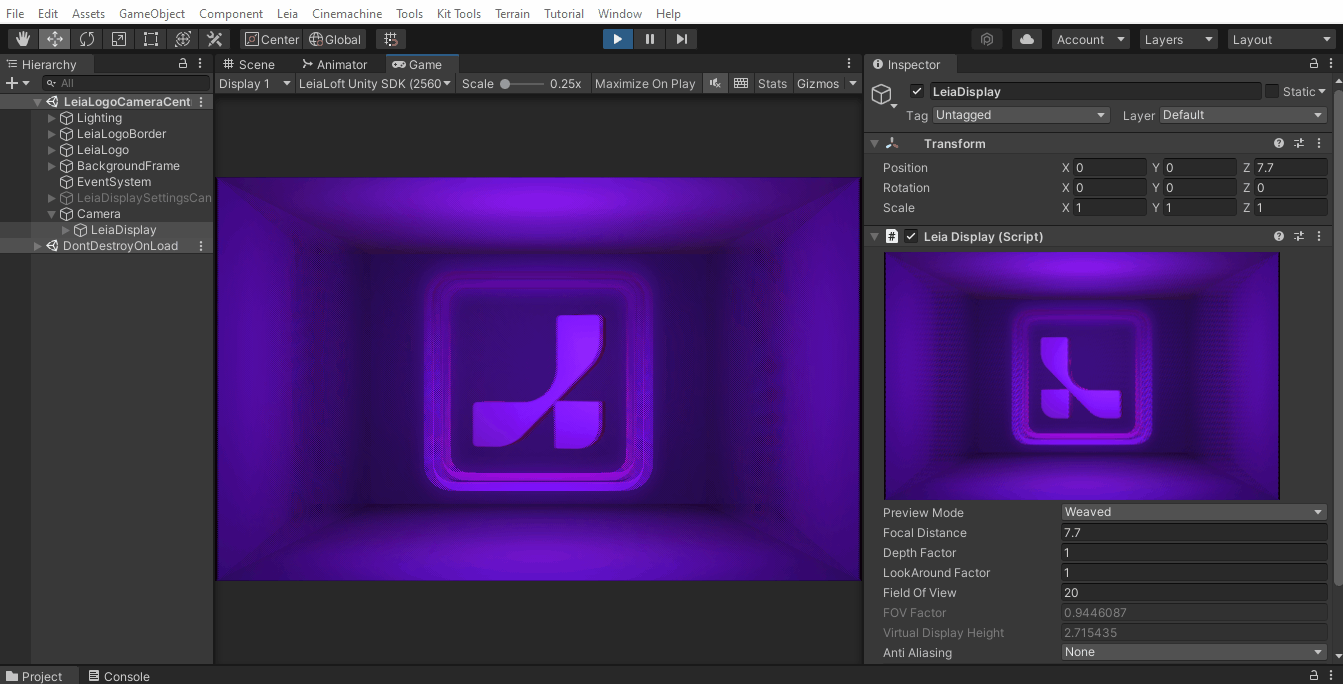Click the GameObject cube icon in Inspector
Screen dimensions: 1343x684
click(882, 95)
